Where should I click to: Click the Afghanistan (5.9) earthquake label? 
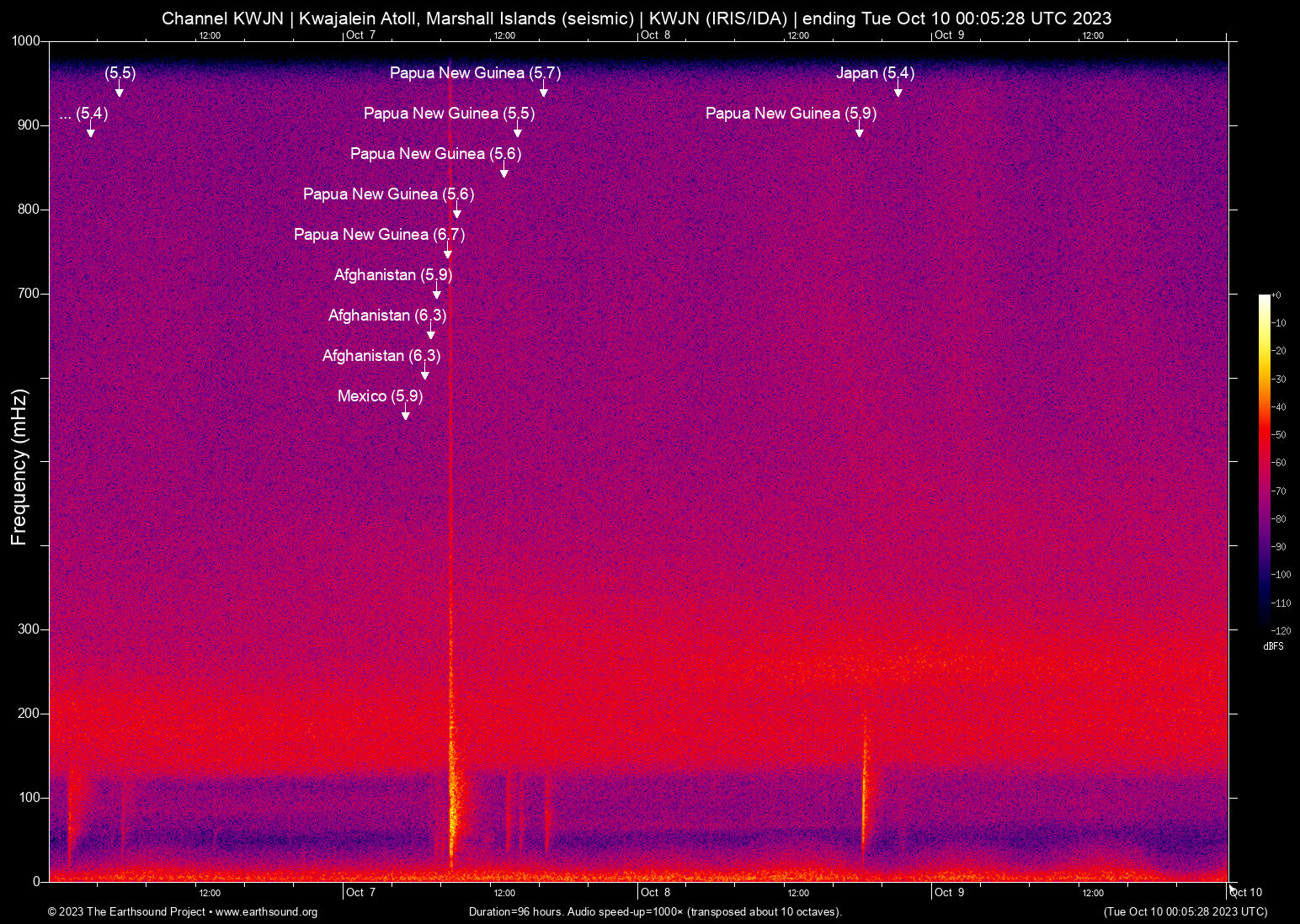tap(392, 275)
